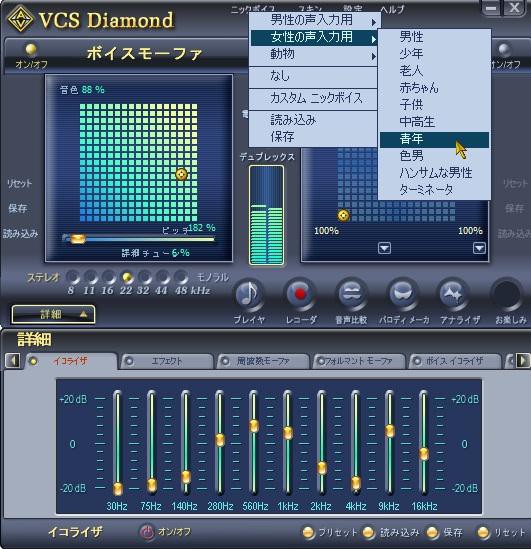The height and width of the screenshot is (549, 531).
Task: Click the pitch-timbre grid cursor knob
Action: (181, 174)
